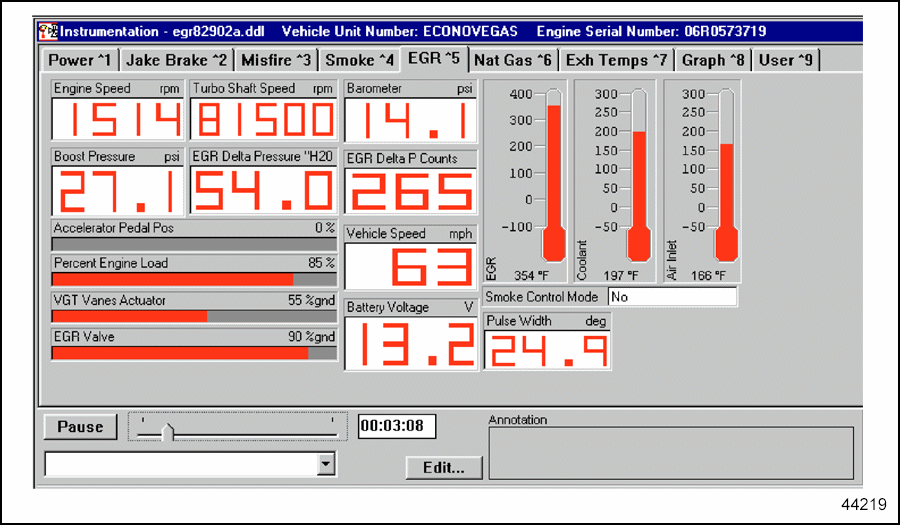Click the Coolant thermometer gauge

pos(638,175)
